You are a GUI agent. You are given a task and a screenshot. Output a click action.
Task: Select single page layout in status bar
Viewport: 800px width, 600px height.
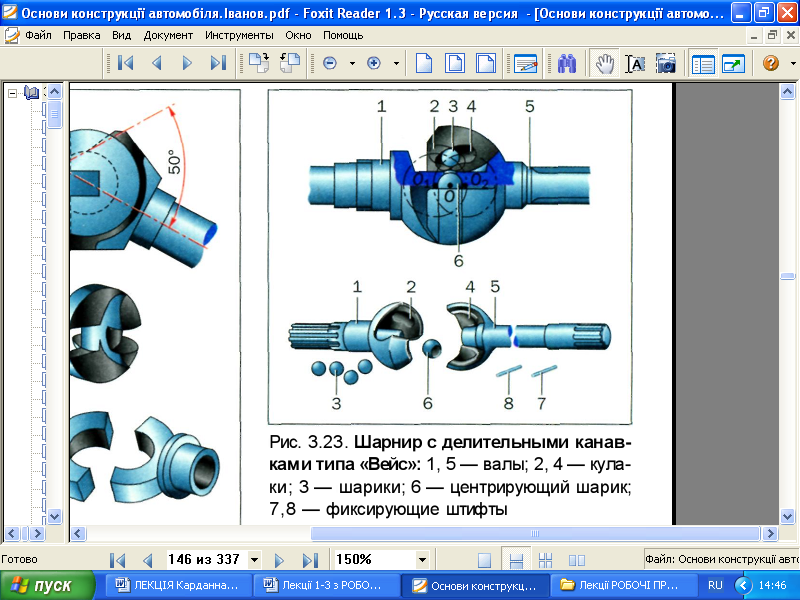[x=484, y=560]
